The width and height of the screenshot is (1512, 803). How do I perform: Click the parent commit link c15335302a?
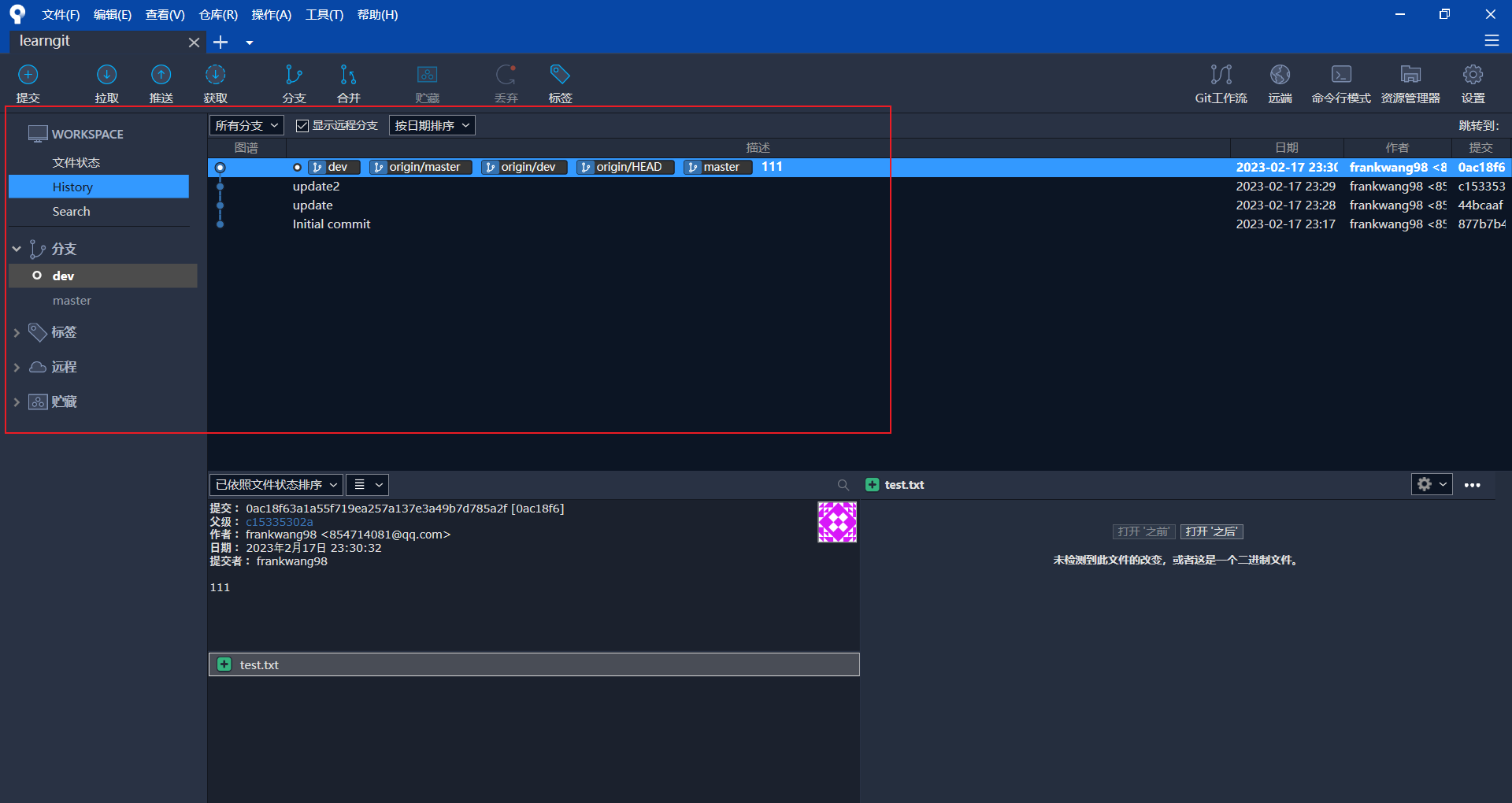click(279, 521)
